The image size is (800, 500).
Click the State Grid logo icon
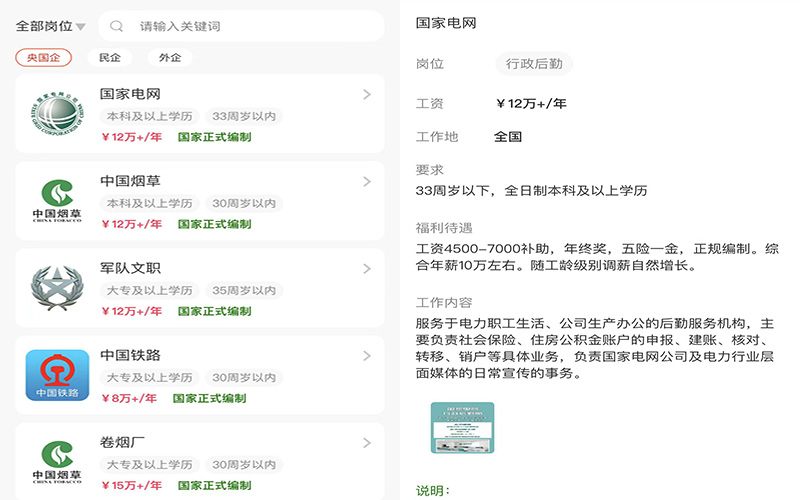[x=57, y=114]
